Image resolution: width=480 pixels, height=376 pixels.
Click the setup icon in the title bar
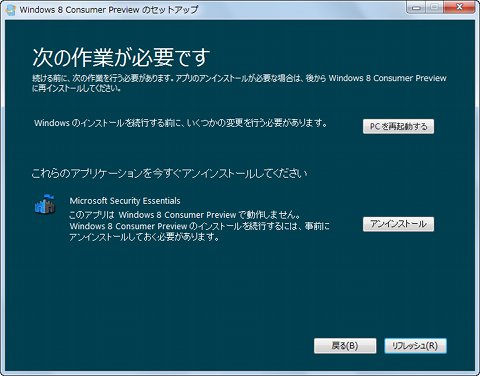[x=10, y=9]
